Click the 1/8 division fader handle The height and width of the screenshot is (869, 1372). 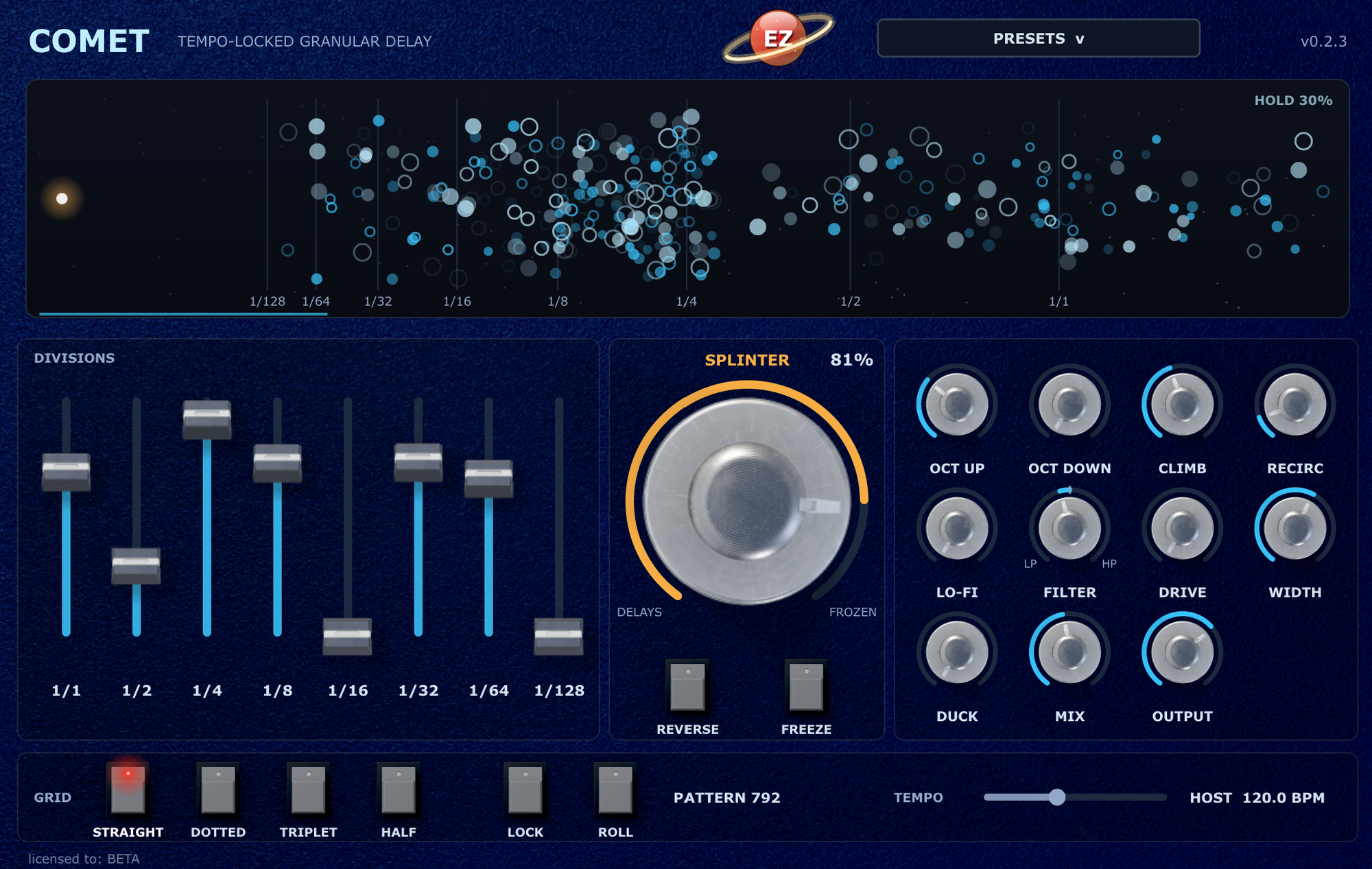(278, 464)
